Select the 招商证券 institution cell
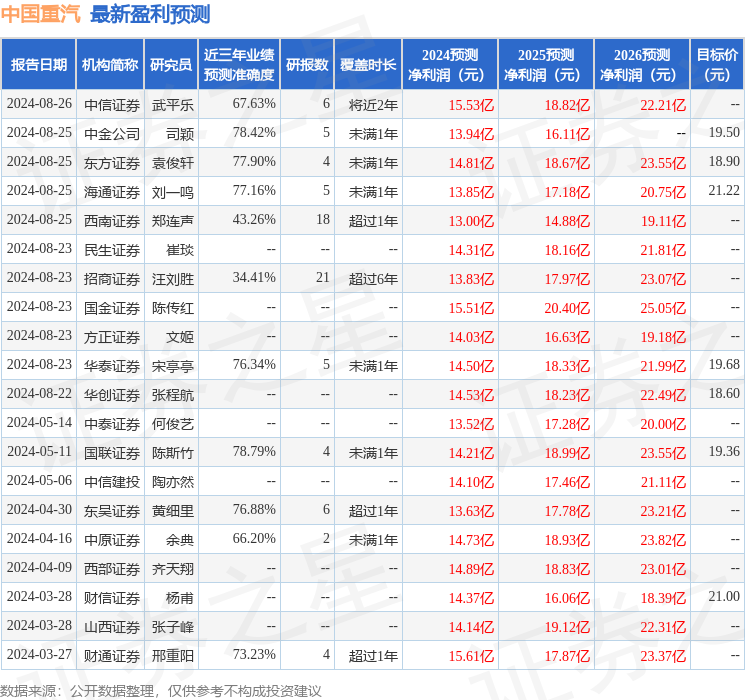The height and width of the screenshot is (700, 745). tap(112, 278)
